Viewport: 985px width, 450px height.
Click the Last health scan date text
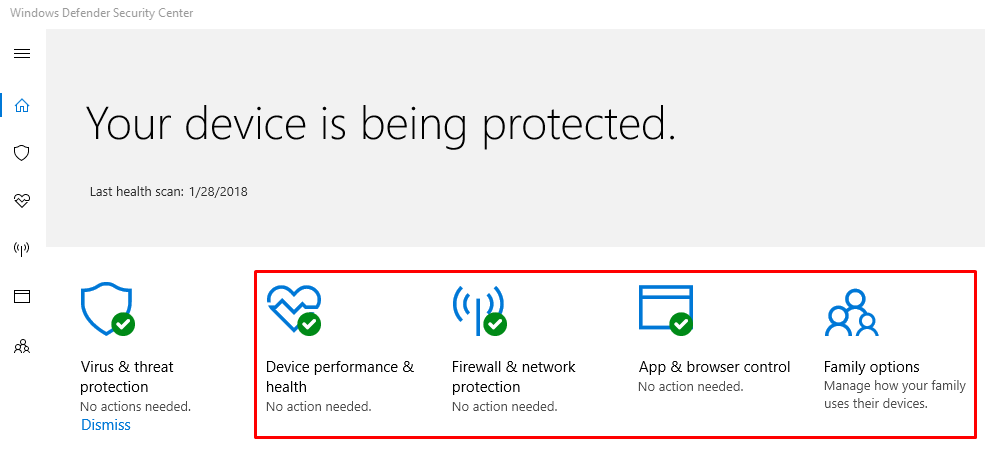(168, 192)
